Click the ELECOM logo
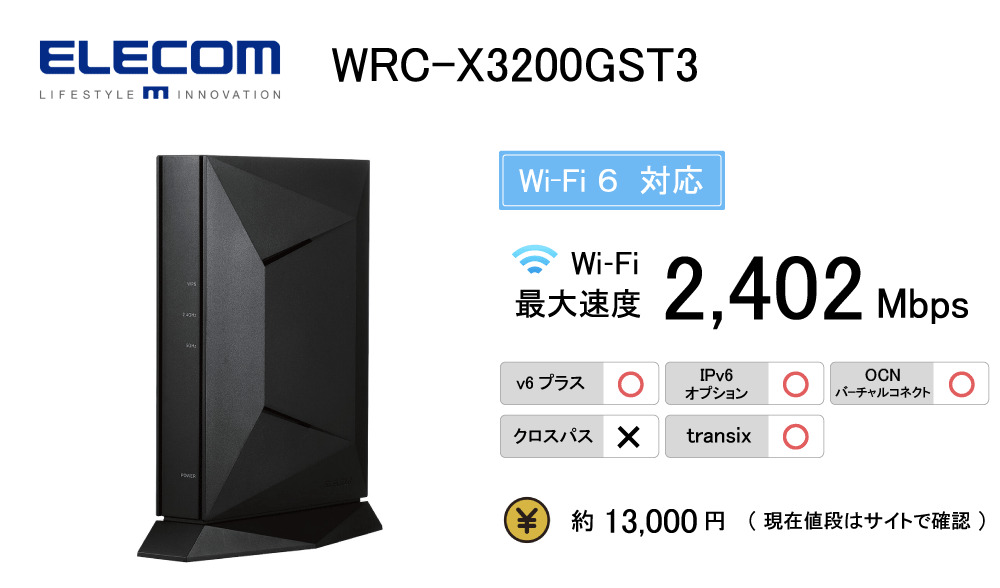This screenshot has height=588, width=1000. pos(159,70)
